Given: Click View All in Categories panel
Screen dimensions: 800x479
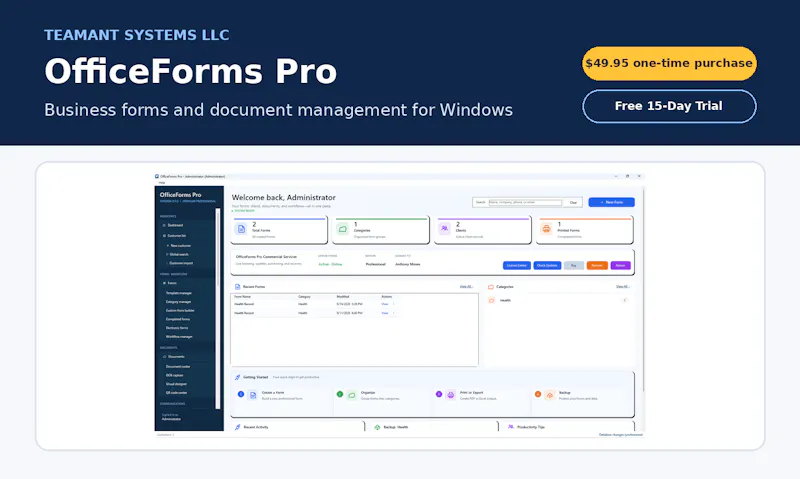Looking at the screenshot, I should click(622, 287).
